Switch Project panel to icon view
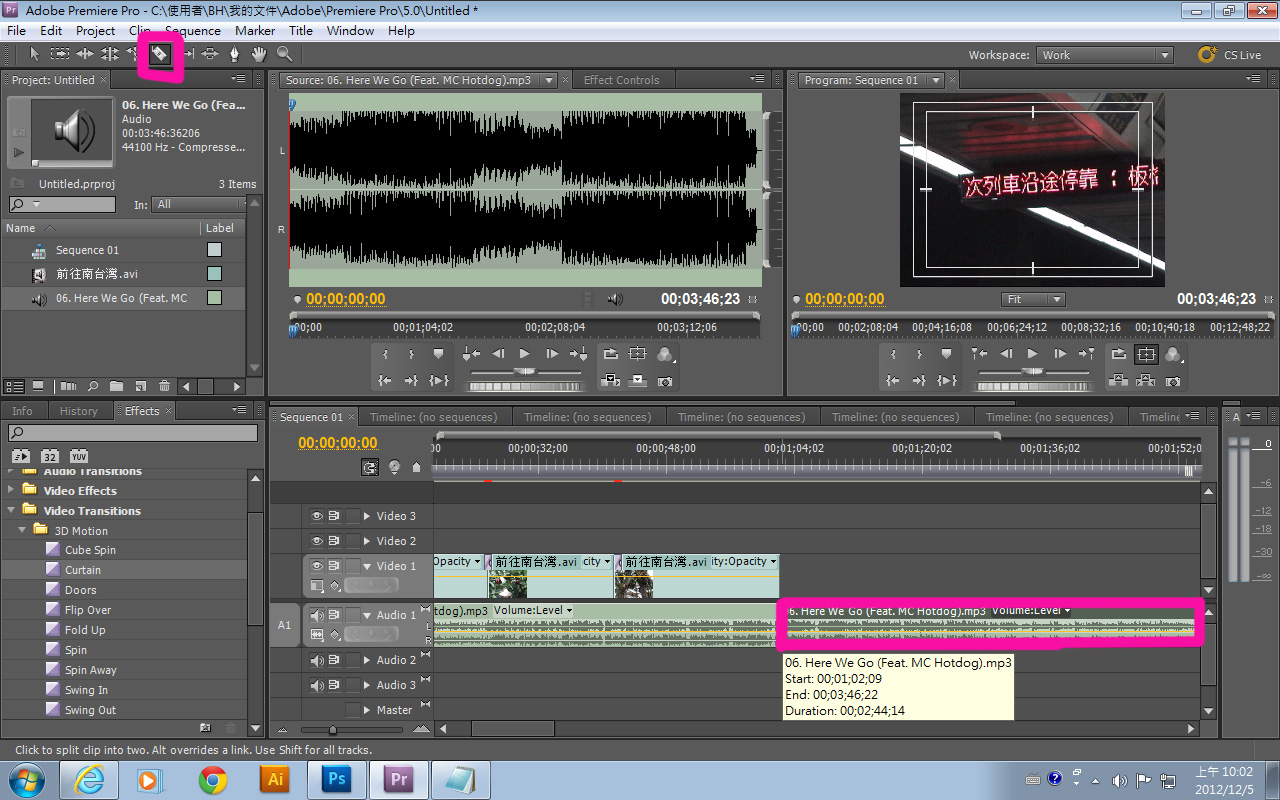 [38, 386]
